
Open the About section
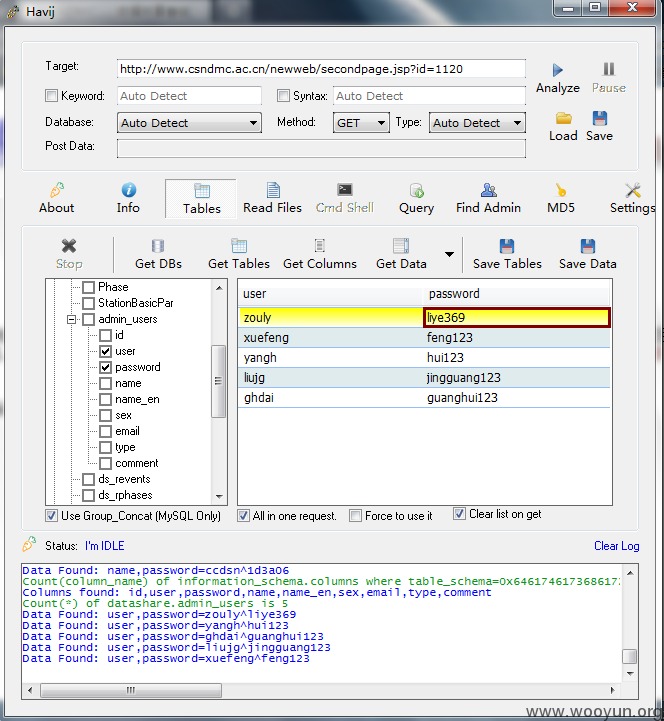tap(57, 199)
